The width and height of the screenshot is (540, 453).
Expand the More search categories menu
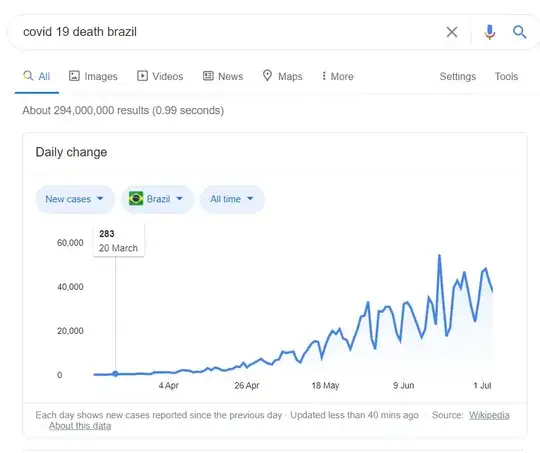(338, 76)
